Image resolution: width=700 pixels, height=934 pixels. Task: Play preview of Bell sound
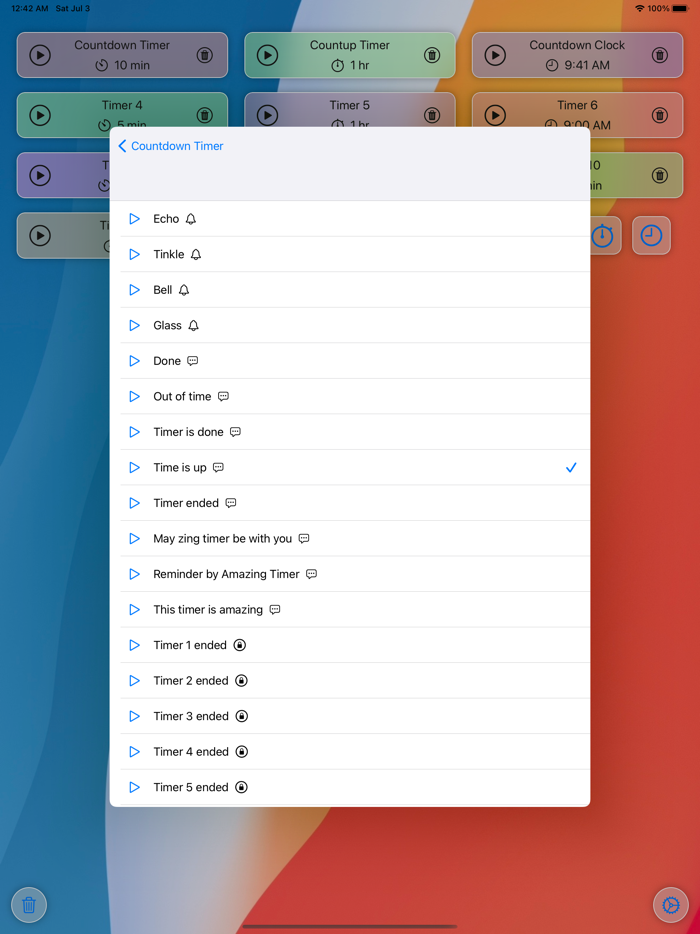coord(135,290)
